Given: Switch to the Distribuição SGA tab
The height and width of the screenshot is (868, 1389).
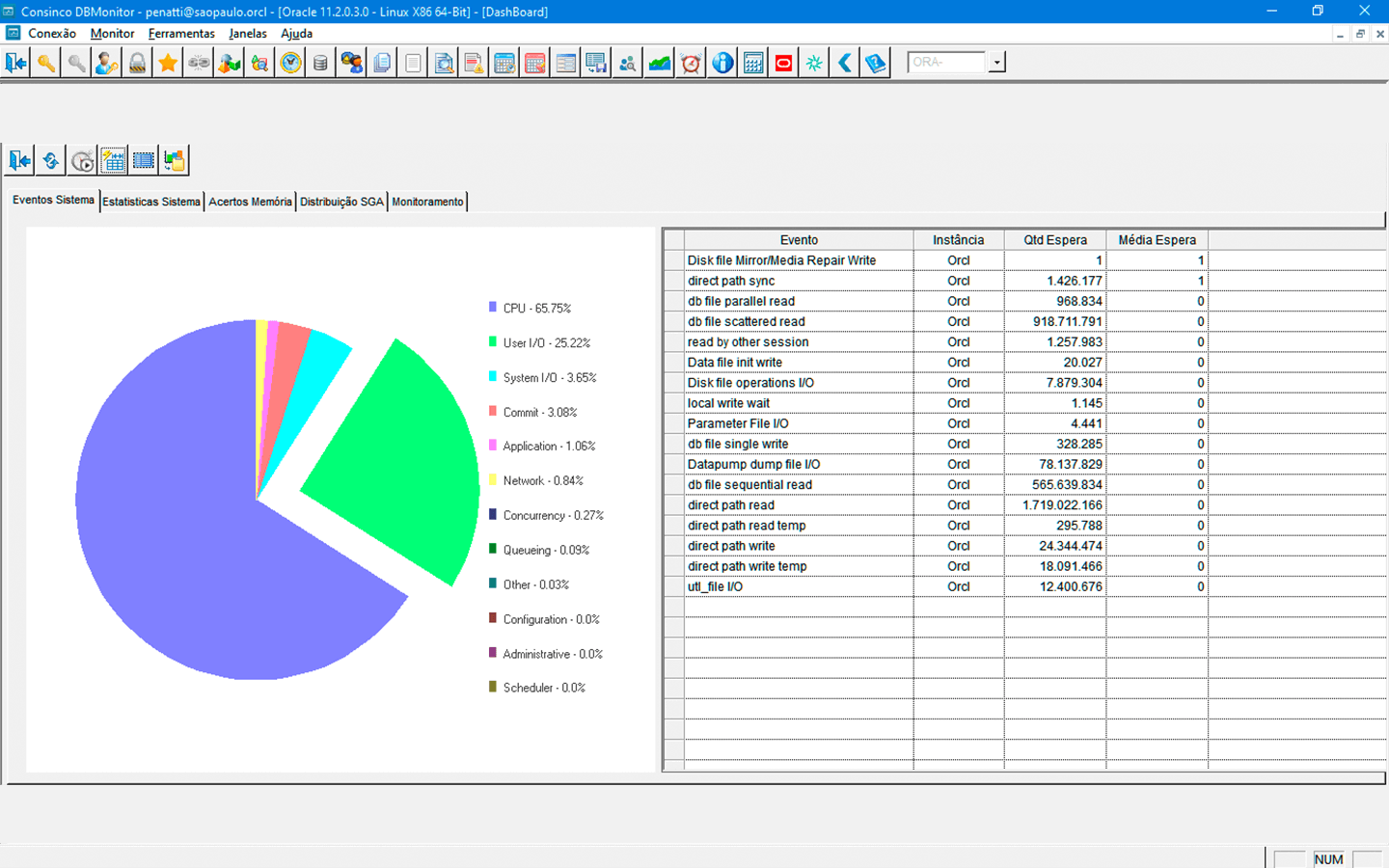Looking at the screenshot, I should (341, 202).
